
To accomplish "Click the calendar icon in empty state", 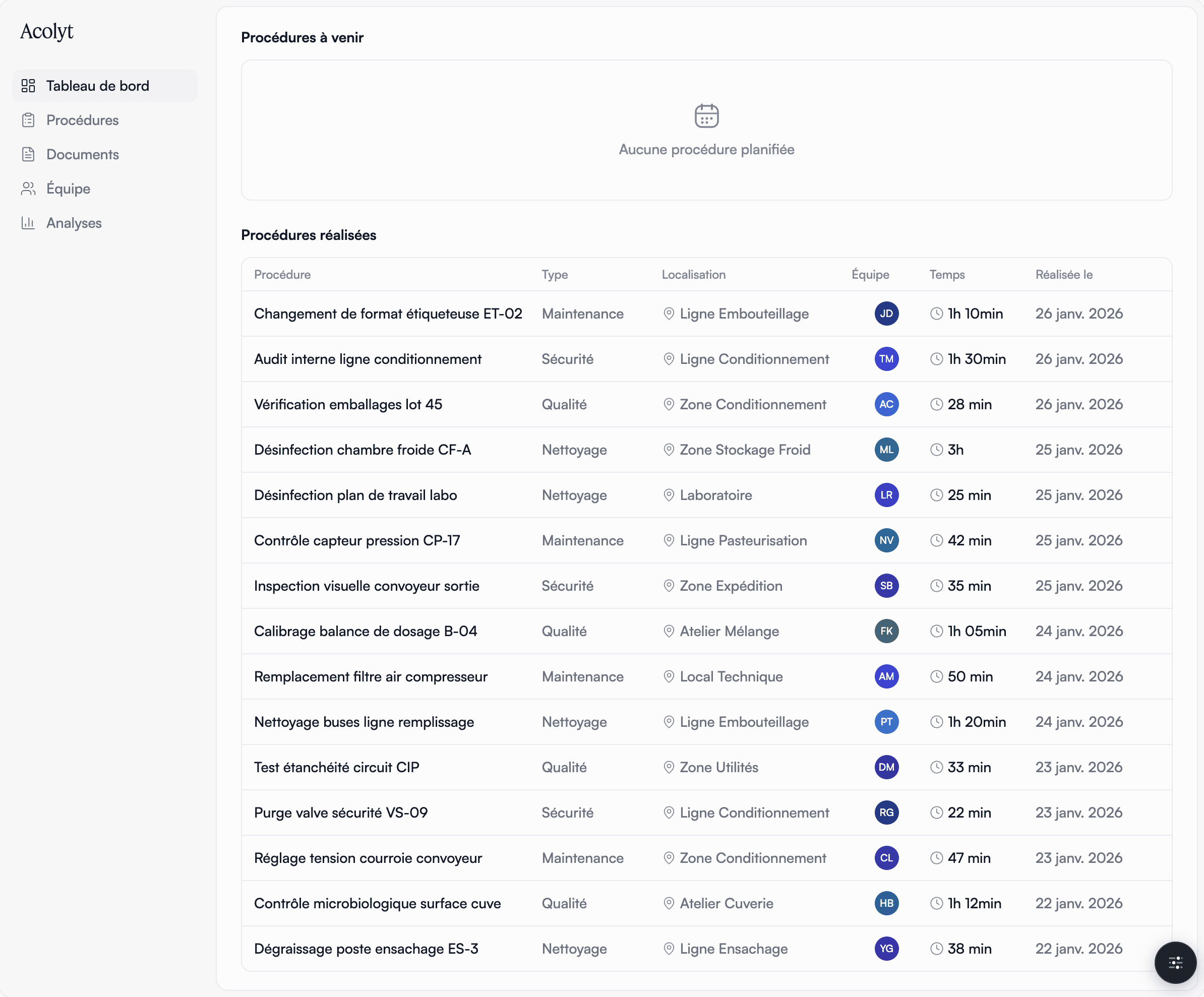I will 706,116.
